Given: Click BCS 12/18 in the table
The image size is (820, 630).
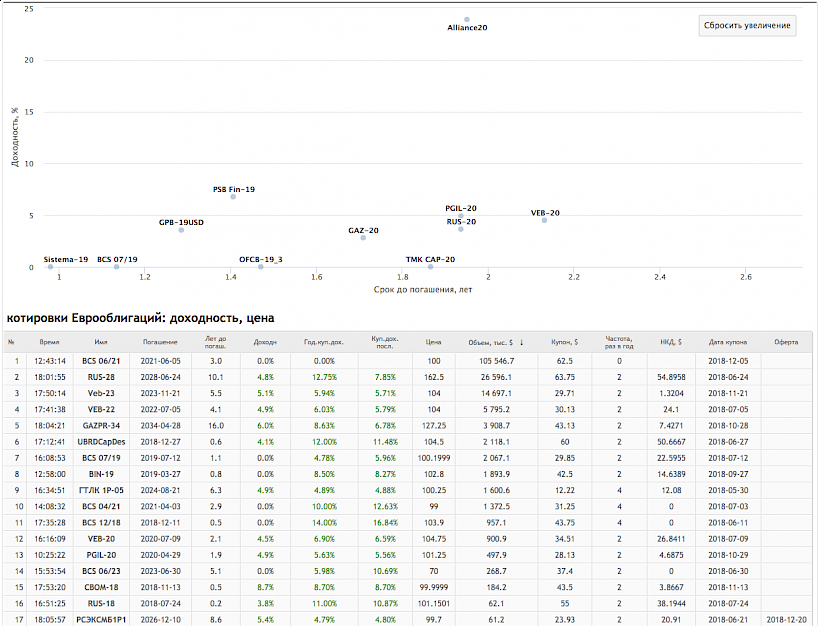Looking at the screenshot, I should [x=101, y=523].
